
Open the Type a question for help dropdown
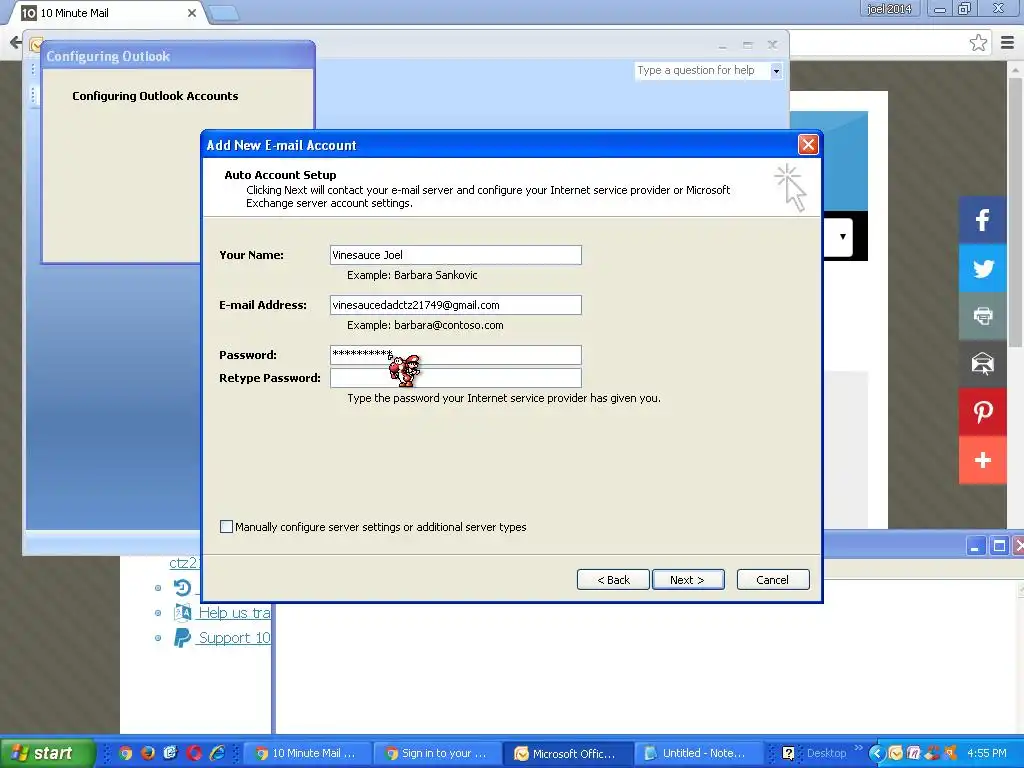click(x=776, y=71)
